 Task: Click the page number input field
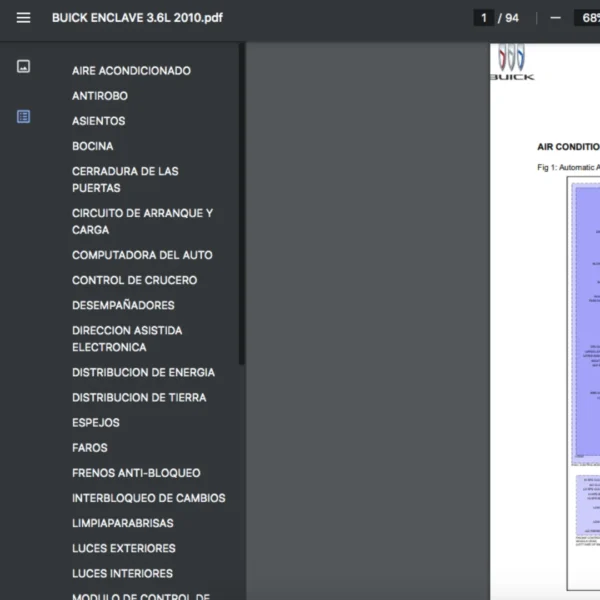coord(485,18)
